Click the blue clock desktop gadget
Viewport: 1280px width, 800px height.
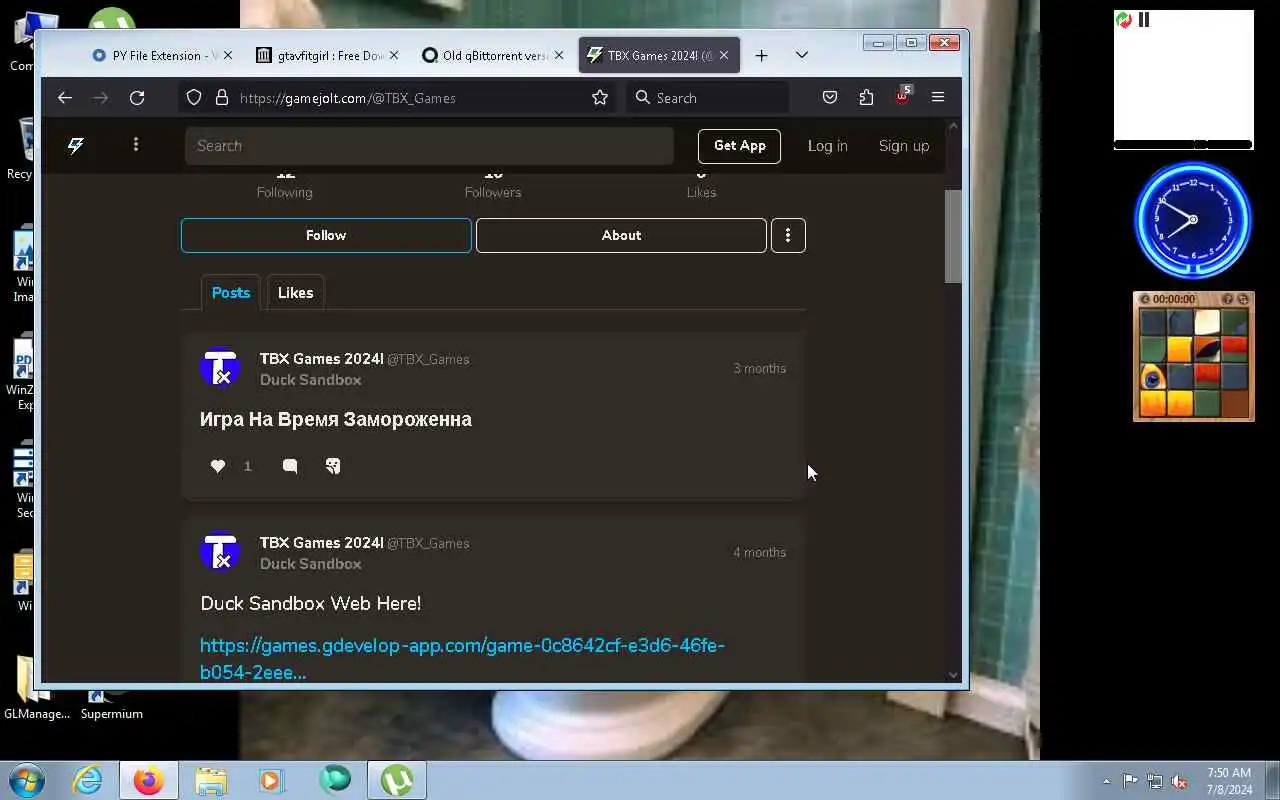point(1192,219)
